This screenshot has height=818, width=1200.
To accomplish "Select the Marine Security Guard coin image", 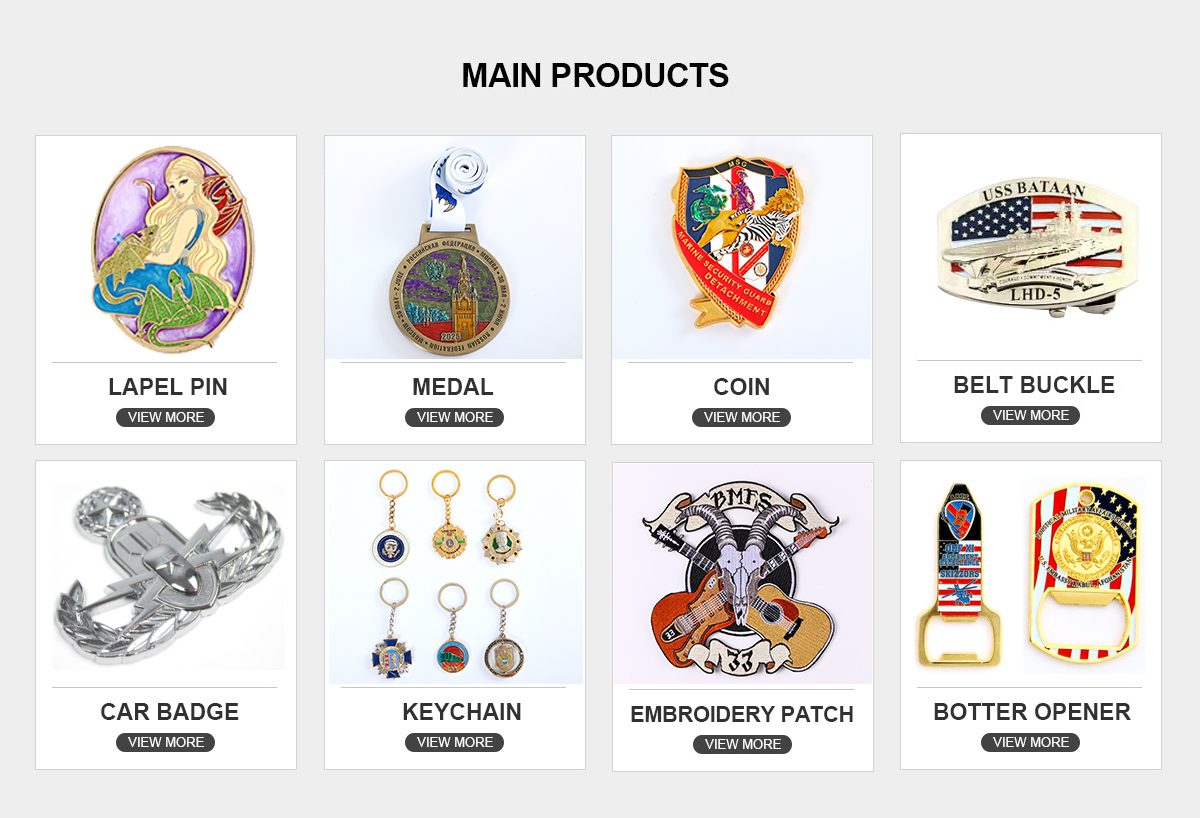I will coord(742,248).
